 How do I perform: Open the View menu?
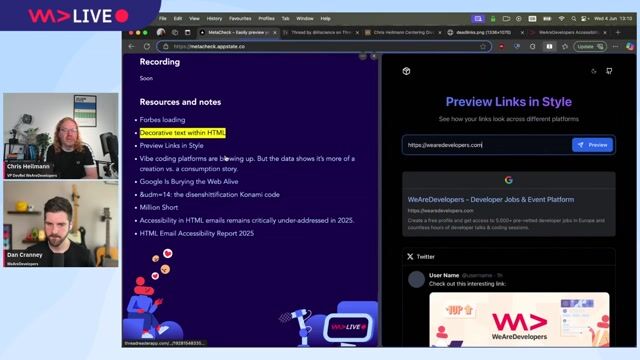pyautogui.click(x=194, y=19)
